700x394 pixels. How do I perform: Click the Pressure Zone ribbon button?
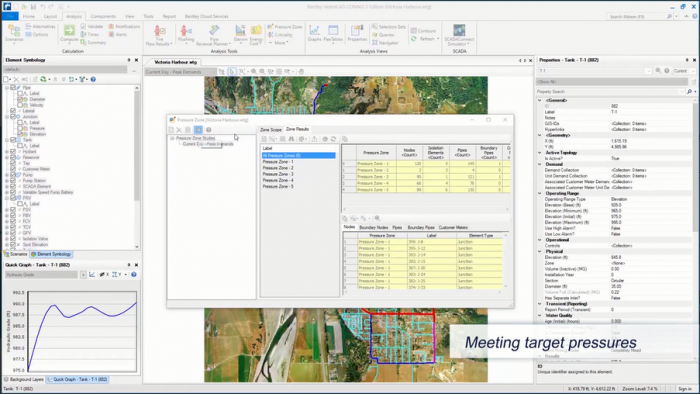coord(285,27)
